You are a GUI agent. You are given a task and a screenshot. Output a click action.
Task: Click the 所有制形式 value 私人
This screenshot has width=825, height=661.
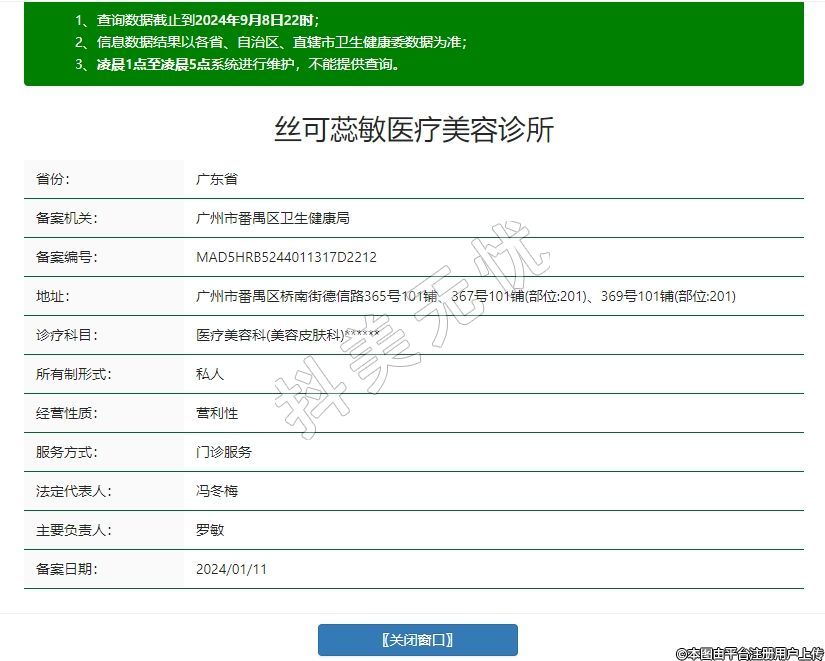(x=210, y=374)
